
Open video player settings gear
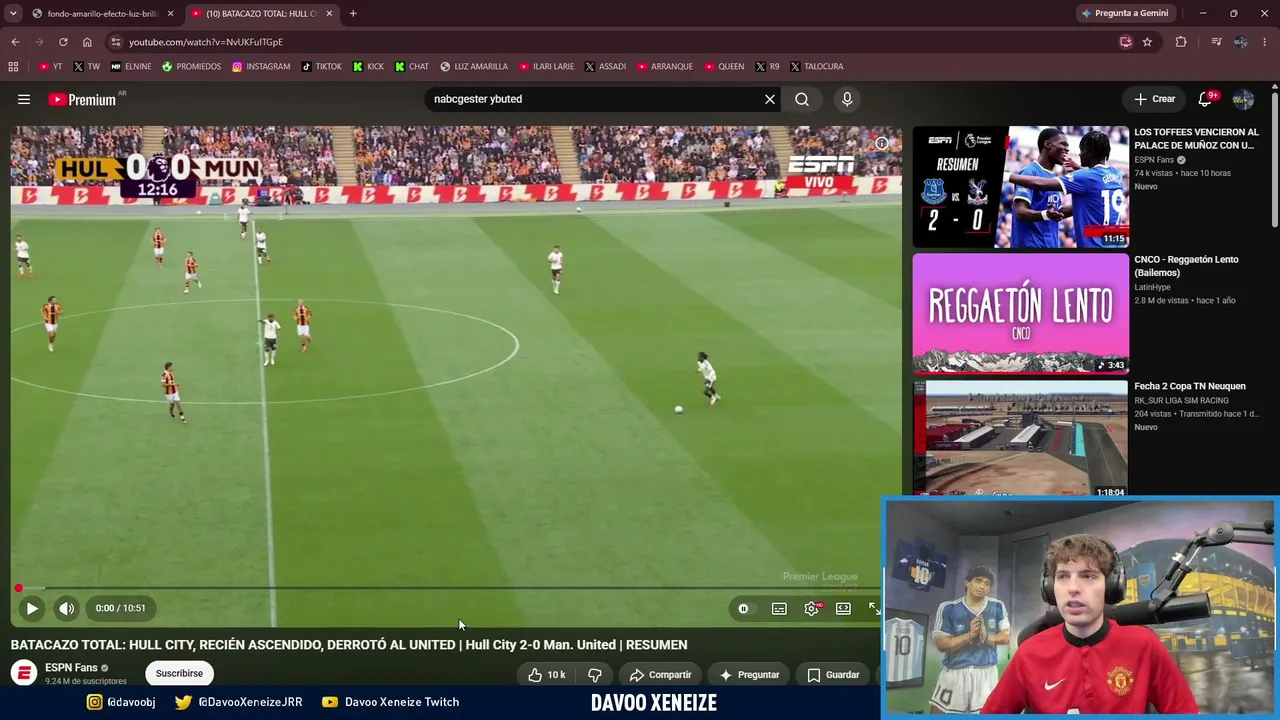point(811,608)
